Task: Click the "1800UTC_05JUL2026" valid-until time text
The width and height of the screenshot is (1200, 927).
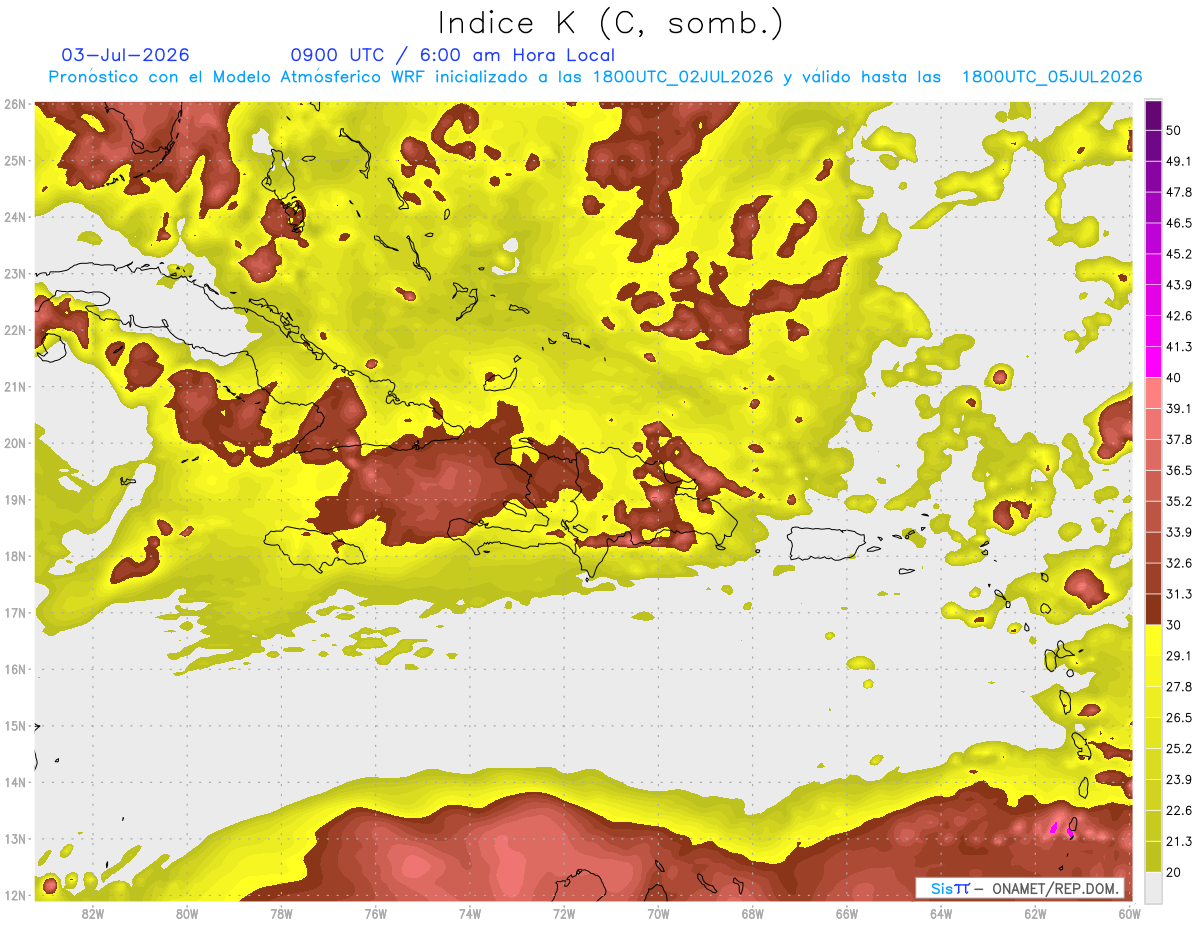Action: click(x=1052, y=77)
